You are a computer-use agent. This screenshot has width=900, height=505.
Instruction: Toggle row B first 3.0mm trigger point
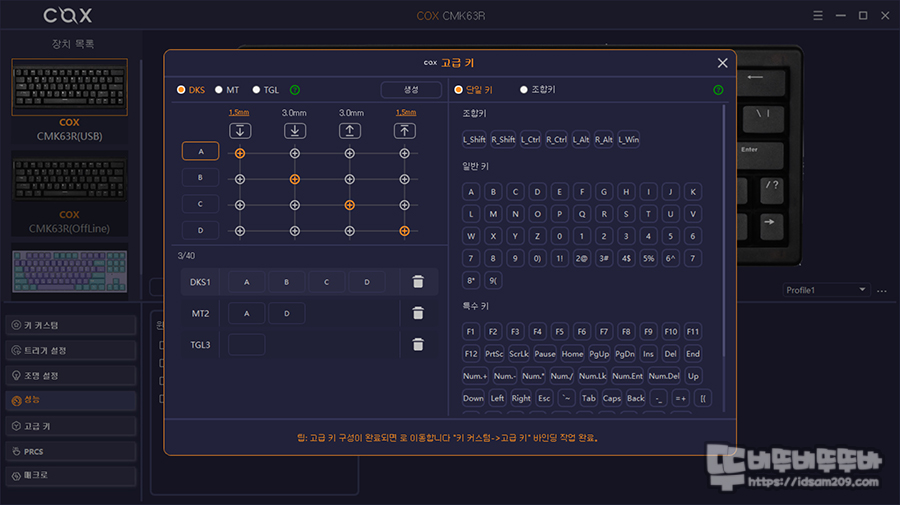[x=294, y=179]
